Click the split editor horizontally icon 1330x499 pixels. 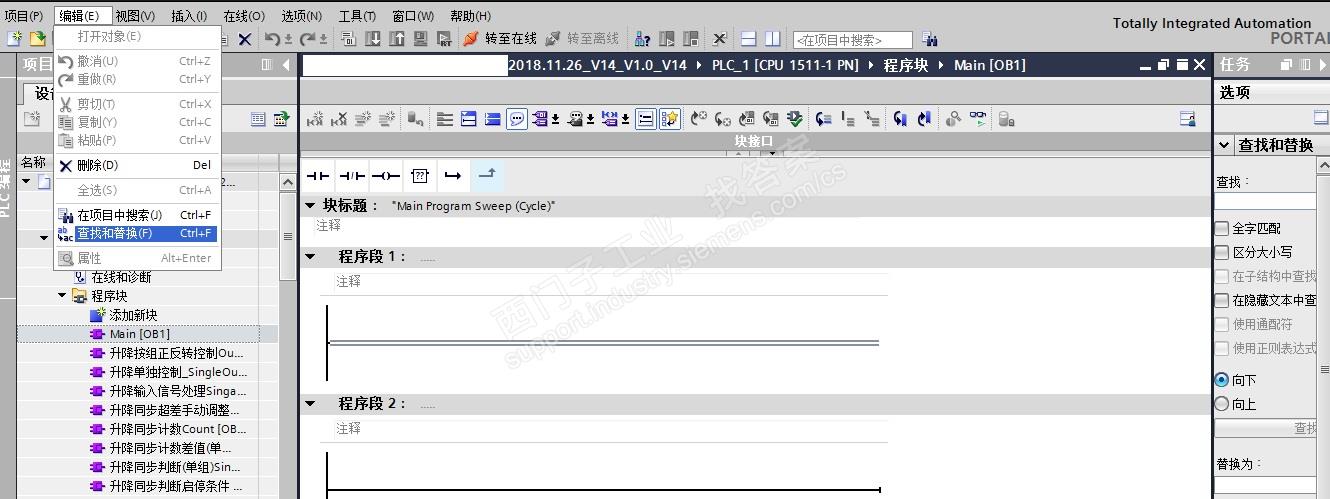pyautogui.click(x=748, y=39)
